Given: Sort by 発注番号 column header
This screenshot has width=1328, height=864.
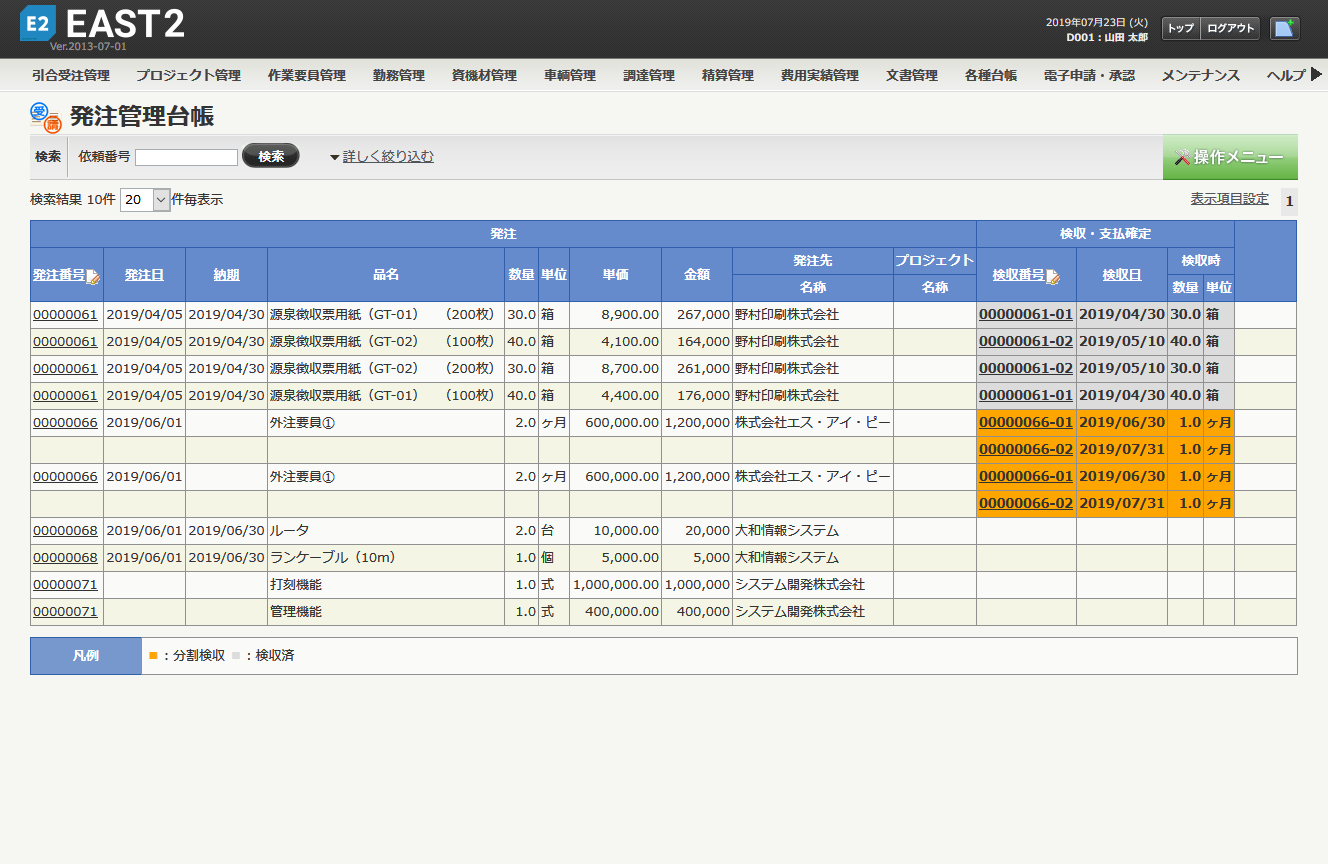Looking at the screenshot, I should click(x=59, y=275).
